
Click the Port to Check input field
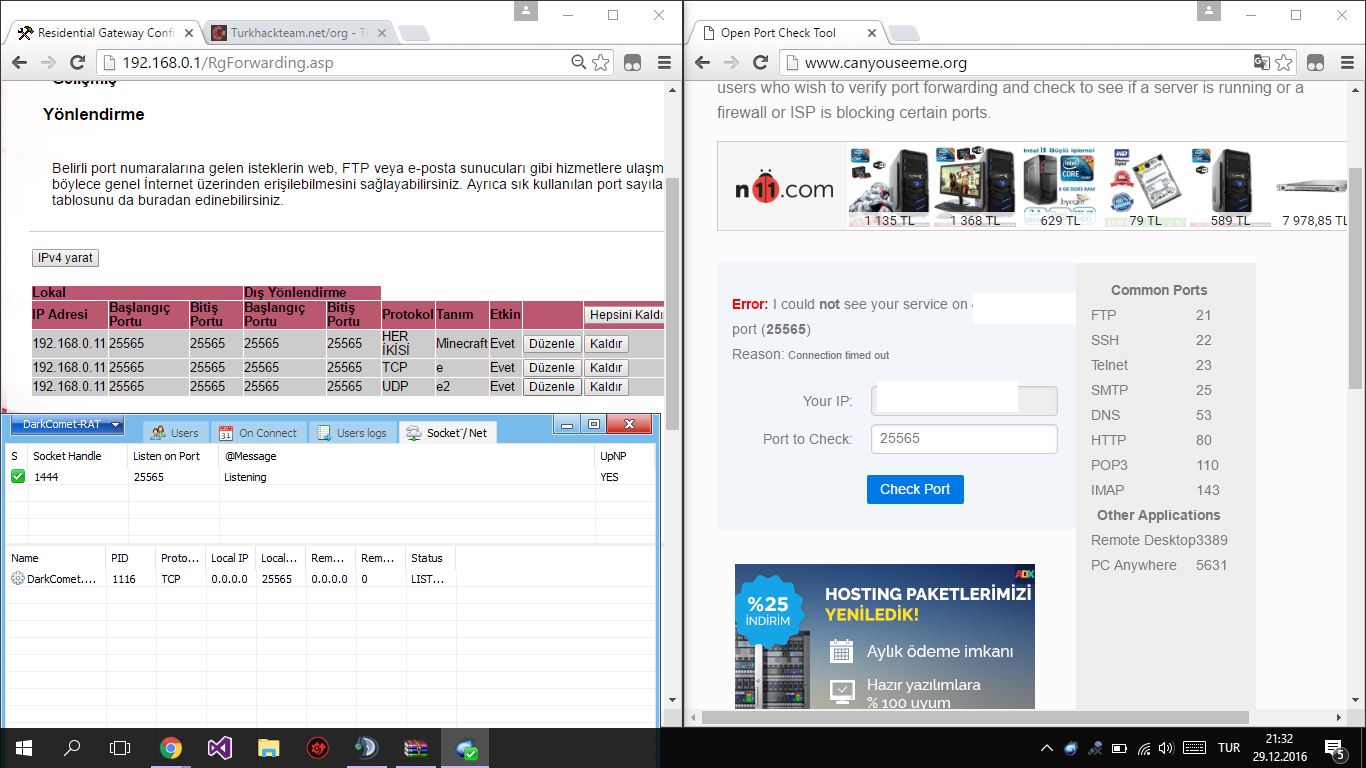pyautogui.click(x=964, y=439)
